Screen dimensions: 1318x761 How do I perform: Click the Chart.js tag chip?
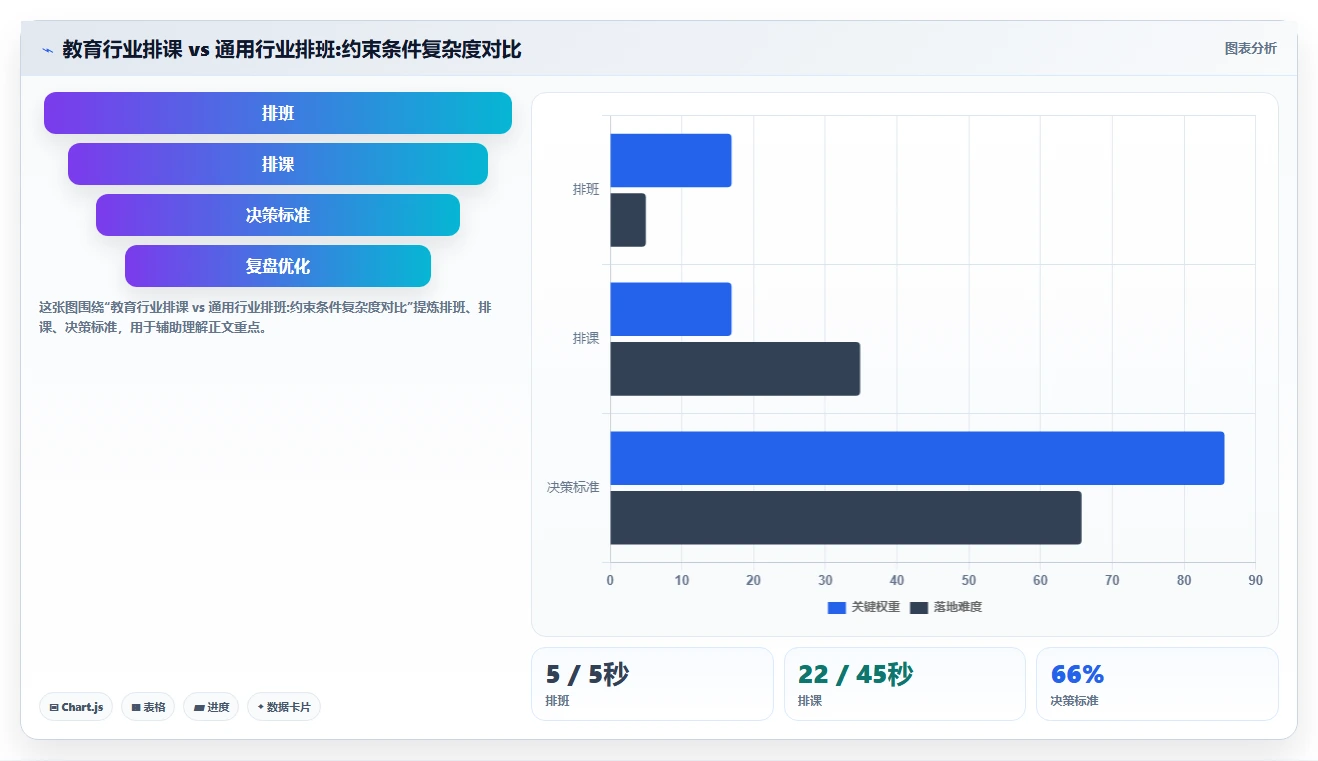click(x=77, y=707)
